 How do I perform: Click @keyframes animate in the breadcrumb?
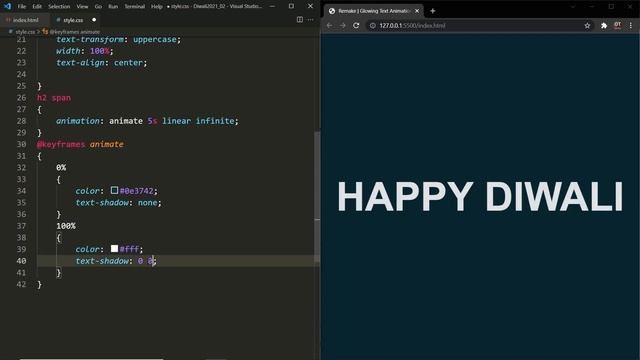pos(75,31)
